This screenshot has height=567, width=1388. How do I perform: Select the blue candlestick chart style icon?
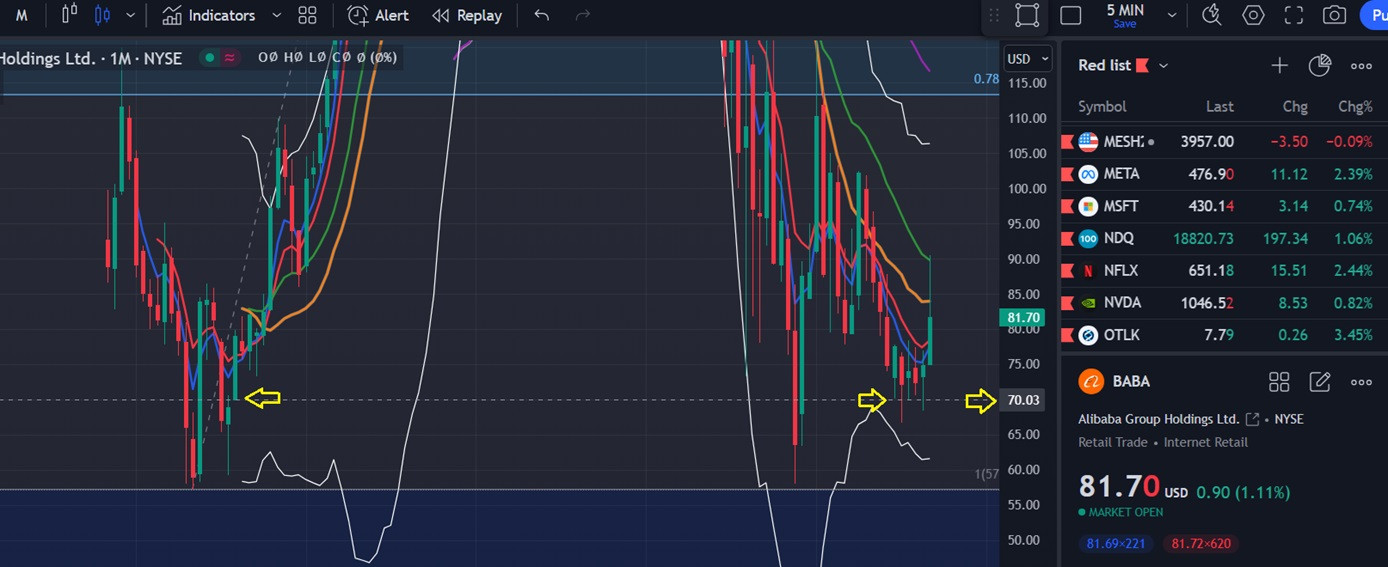101,15
